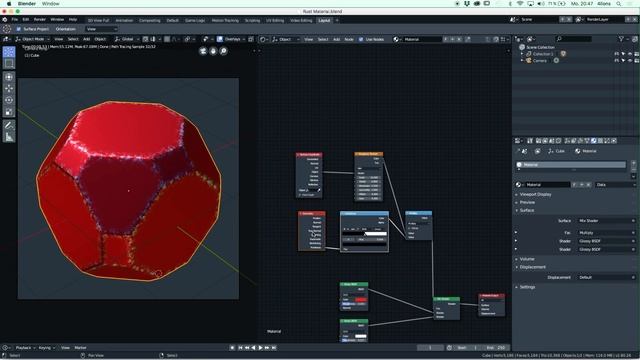Activate the Move tool in the viewport toolbar
Image resolution: width=640 pixels, height=360 pixels.
click(x=9, y=89)
